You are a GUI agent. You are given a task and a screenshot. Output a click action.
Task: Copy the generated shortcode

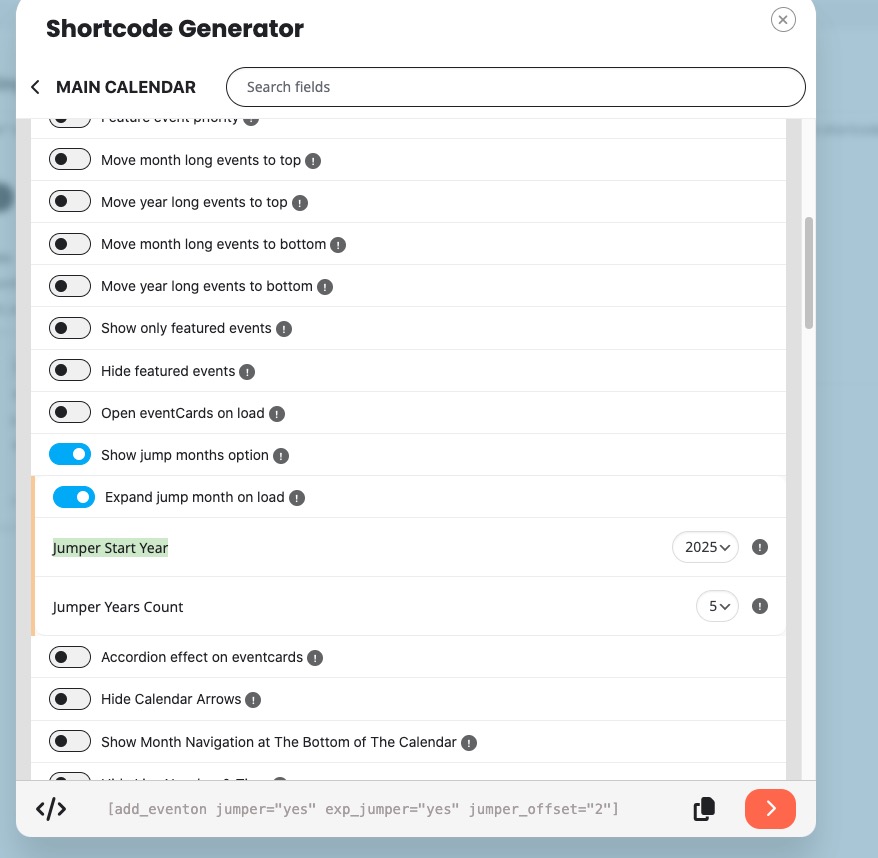[704, 809]
